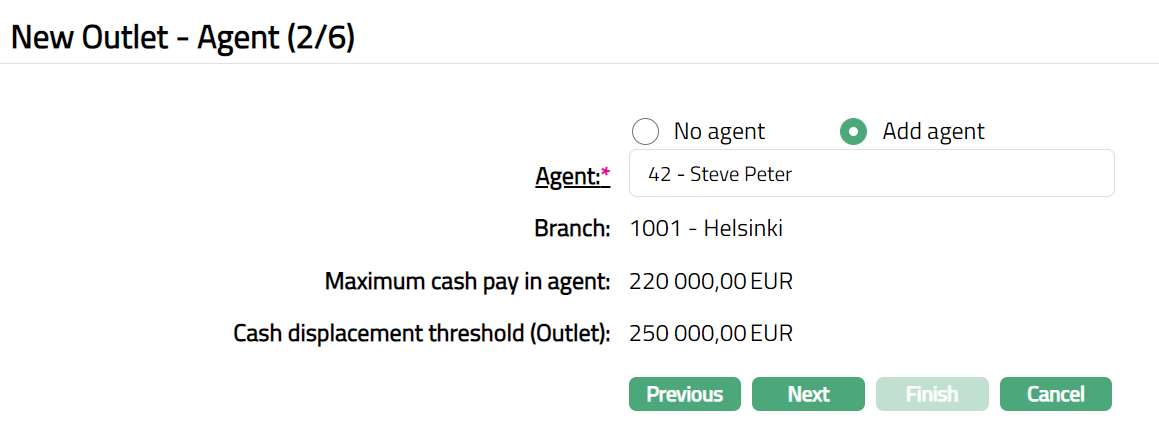The width and height of the screenshot is (1159, 437).
Task: Click EUR beside the 220 000,00 amount
Action: coord(772,282)
